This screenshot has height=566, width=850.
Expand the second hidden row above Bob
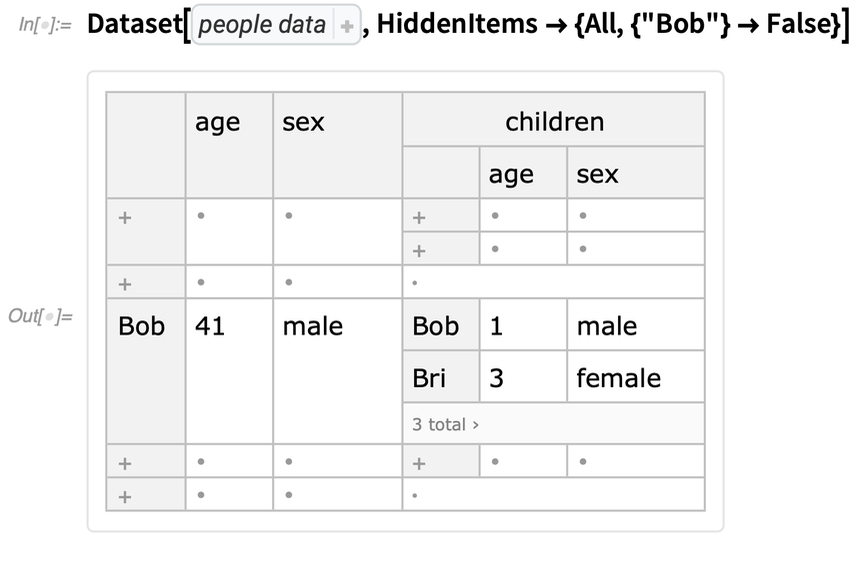pos(125,283)
